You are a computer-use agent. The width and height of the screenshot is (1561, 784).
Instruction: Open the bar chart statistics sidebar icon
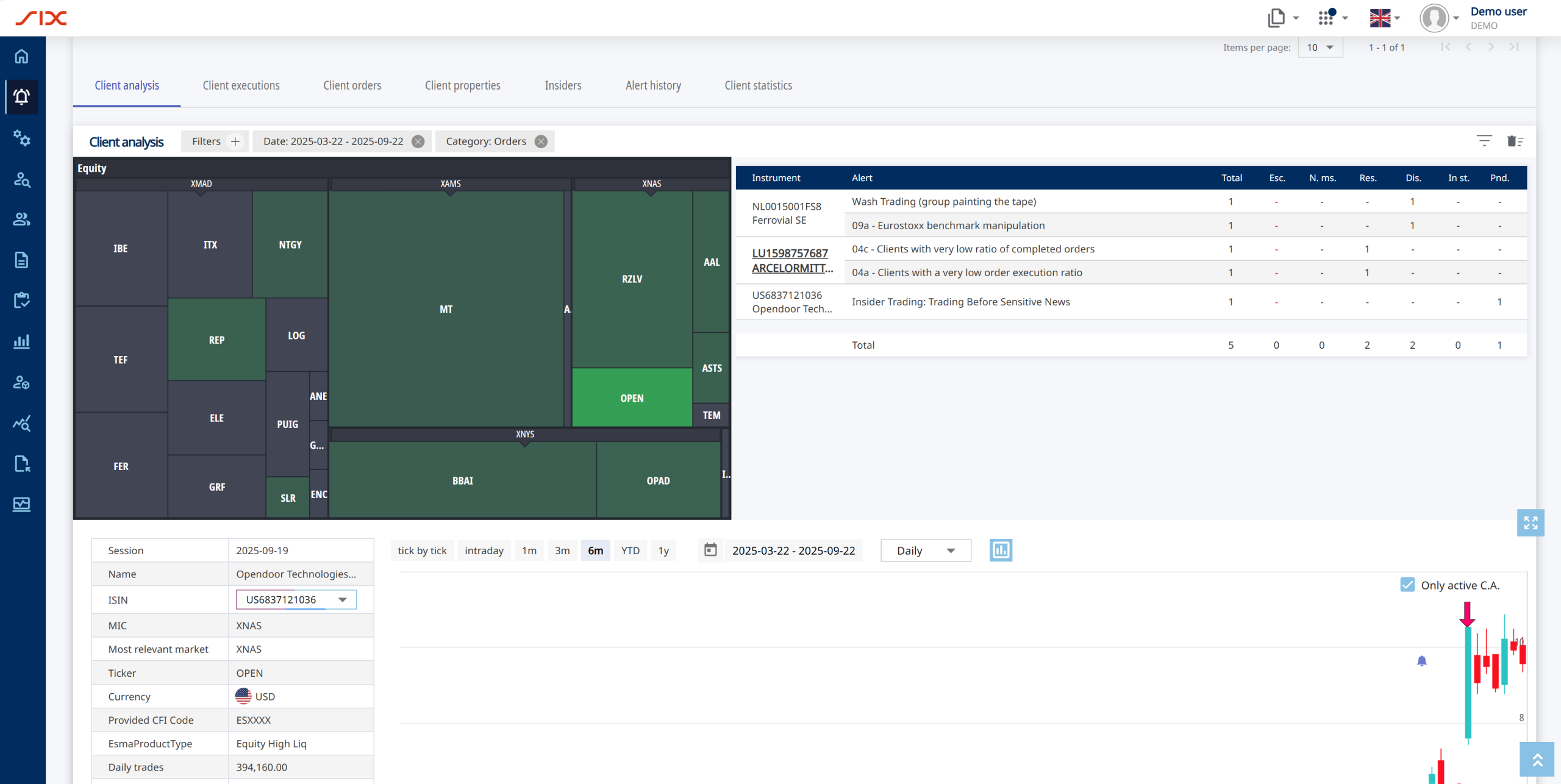point(22,341)
